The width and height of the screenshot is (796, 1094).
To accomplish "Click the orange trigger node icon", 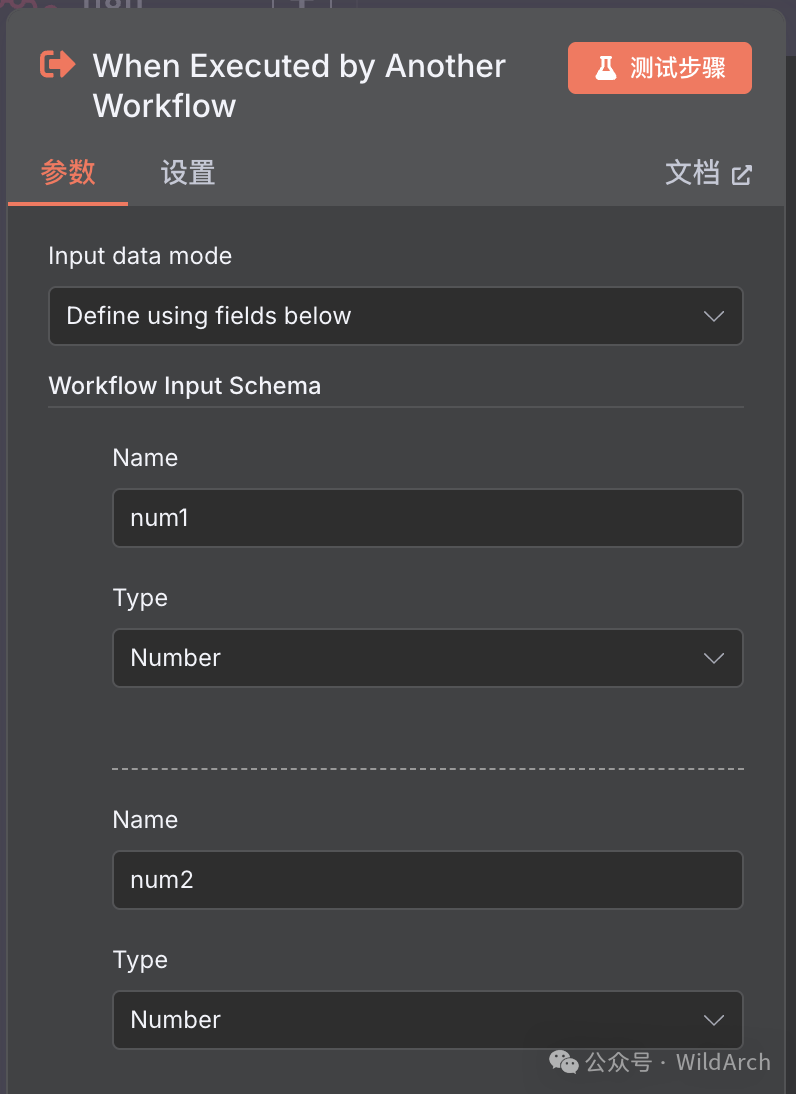I will [x=57, y=65].
